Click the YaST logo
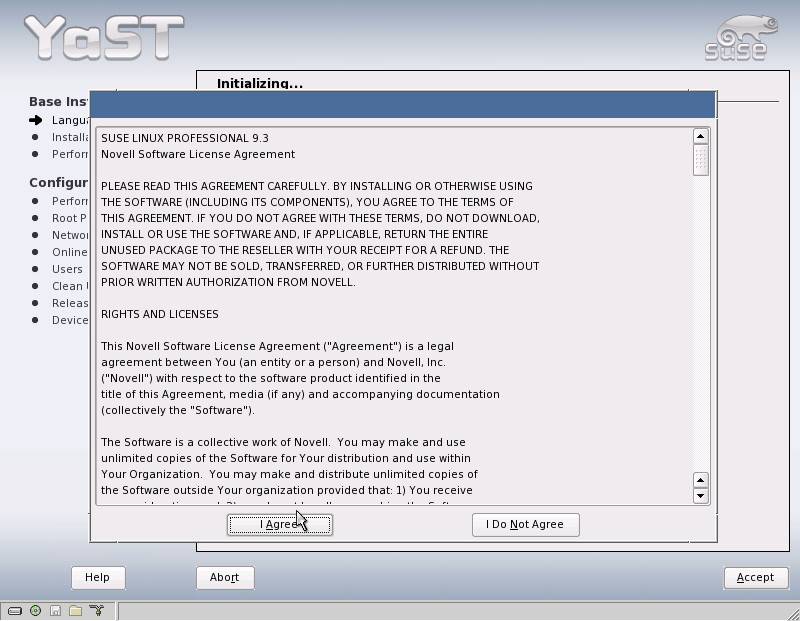The width and height of the screenshot is (800, 621). click(x=104, y=37)
